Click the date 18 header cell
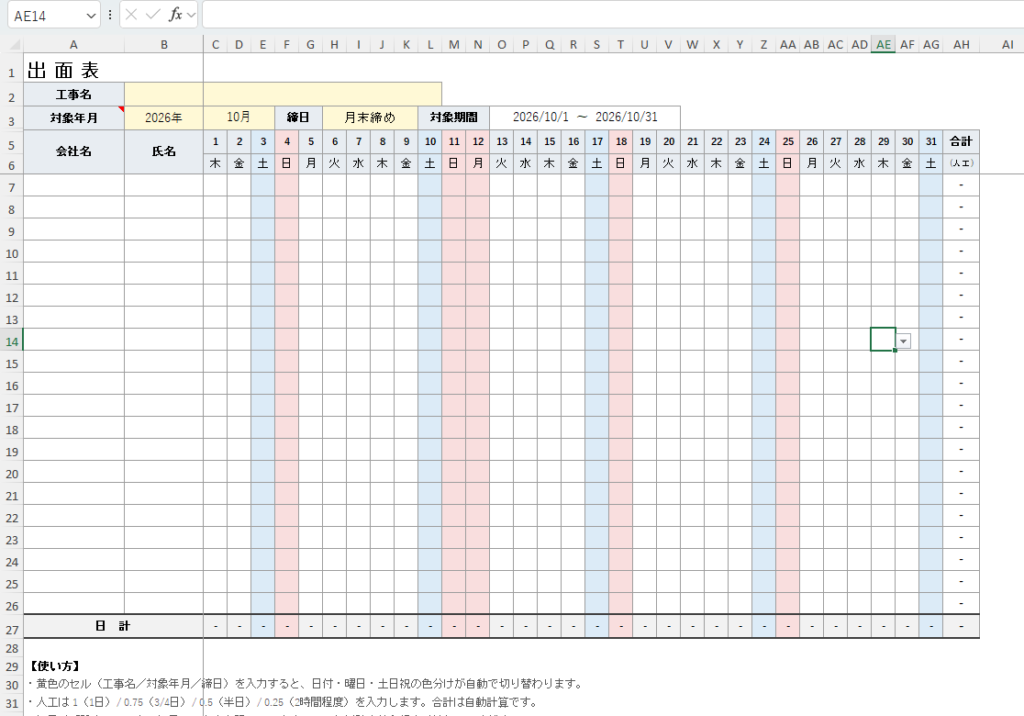The height and width of the screenshot is (716, 1024). pos(621,141)
